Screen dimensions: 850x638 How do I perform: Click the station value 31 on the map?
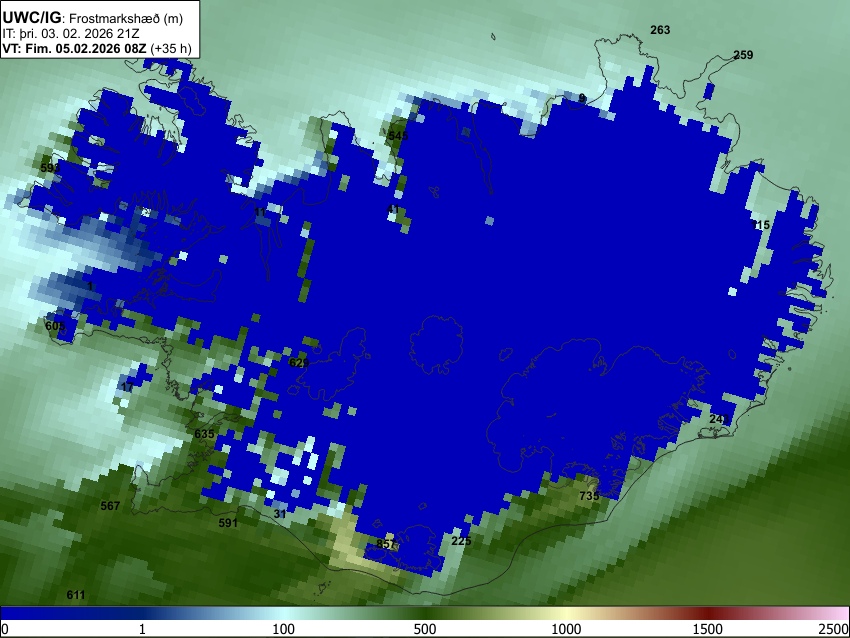coord(280,514)
